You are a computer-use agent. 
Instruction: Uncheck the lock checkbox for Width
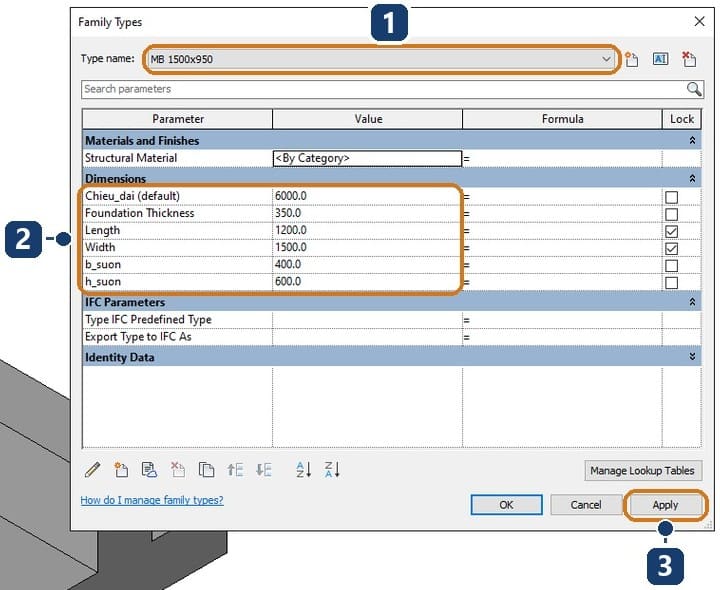pos(671,249)
